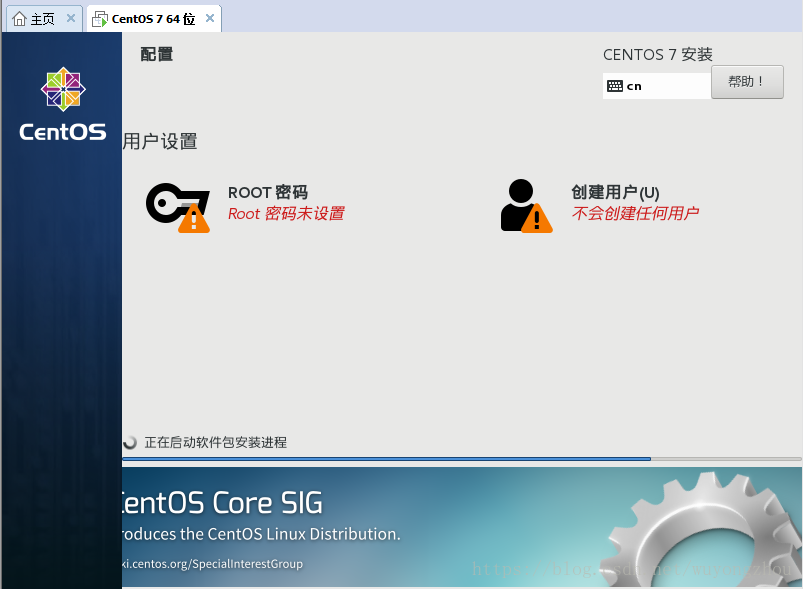The height and width of the screenshot is (589, 803).
Task: Click the home icon on 主页 tab
Action: click(19, 19)
